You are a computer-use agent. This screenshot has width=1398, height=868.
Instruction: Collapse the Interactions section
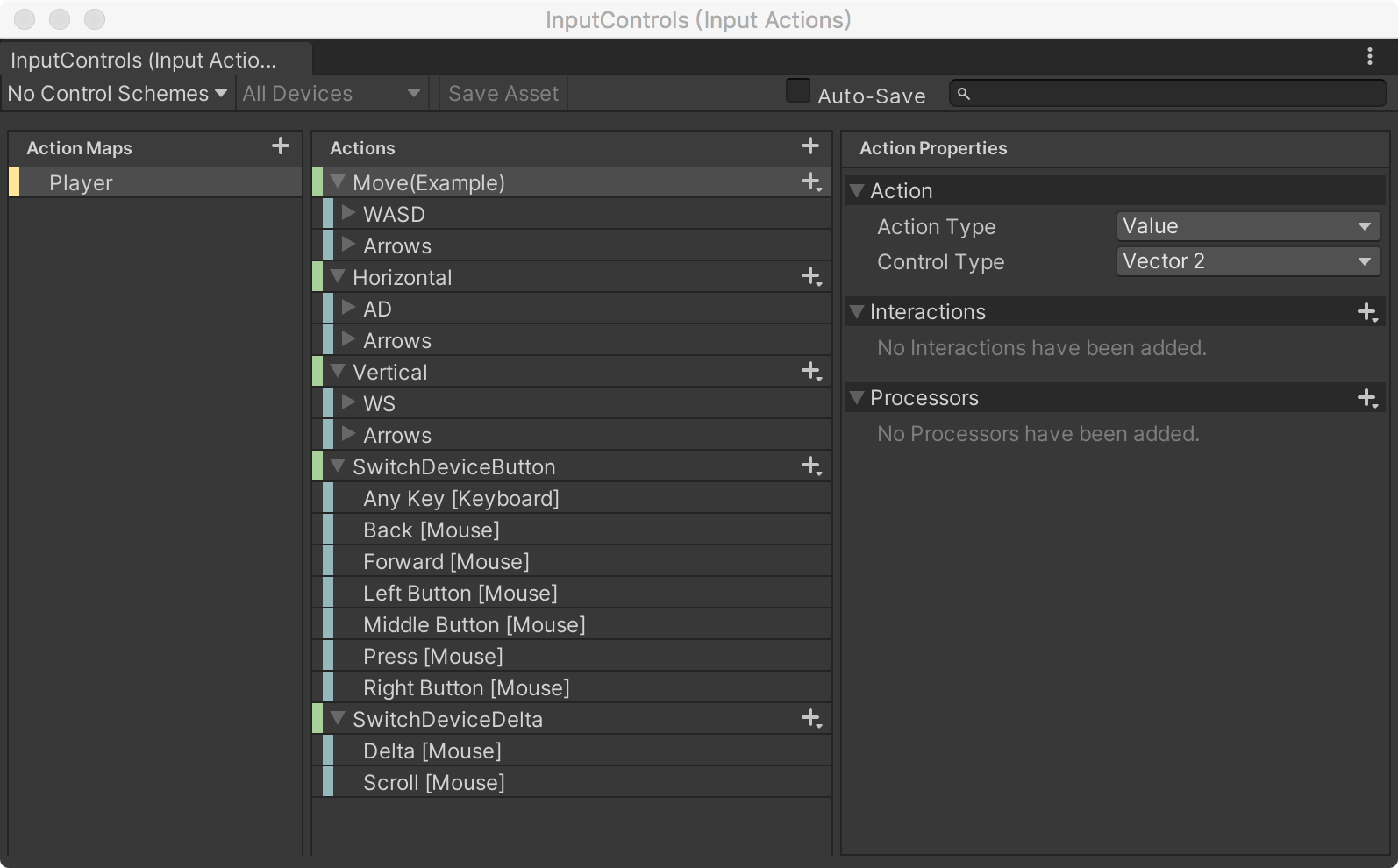858,311
